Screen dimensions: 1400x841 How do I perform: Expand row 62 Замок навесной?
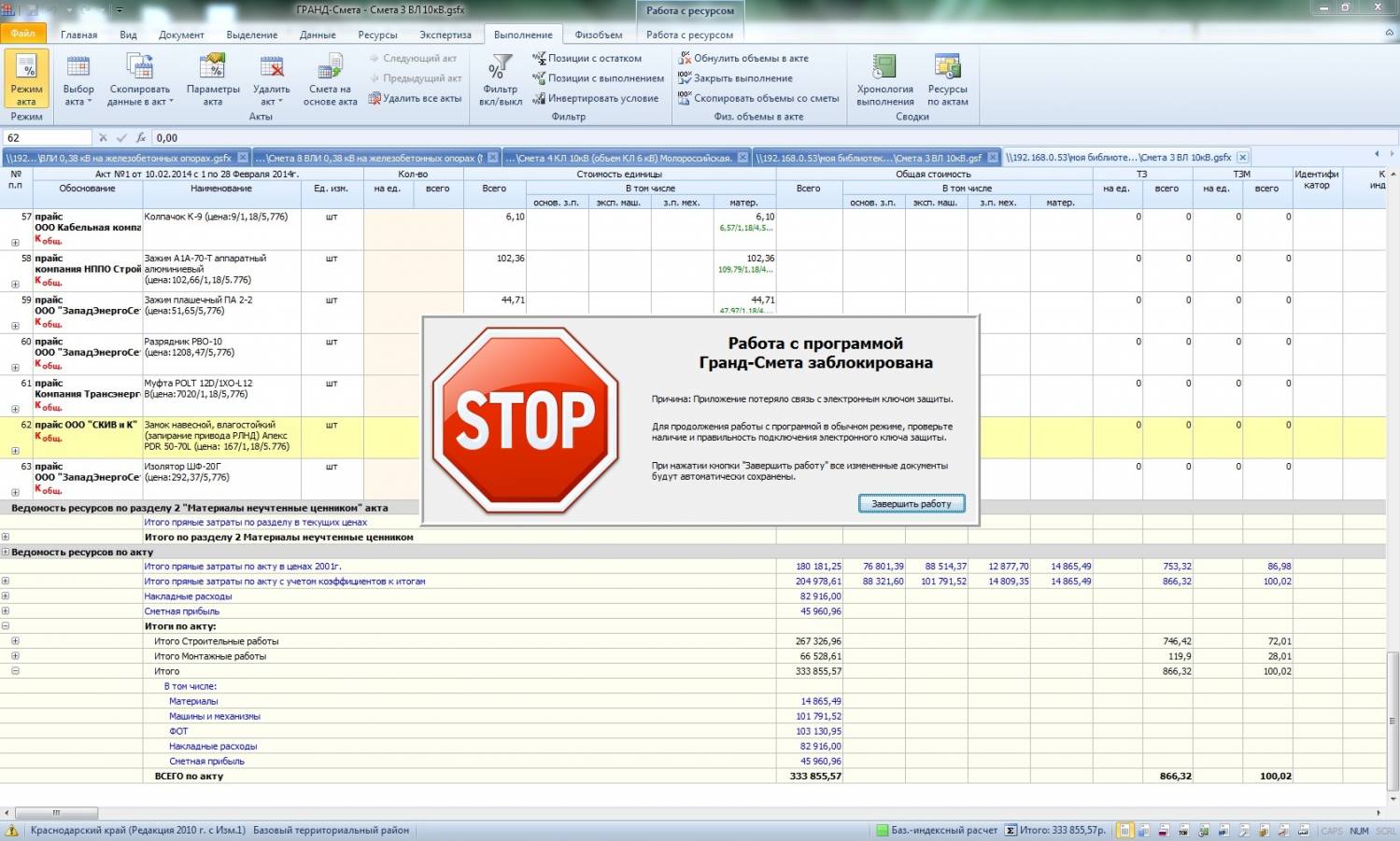pyautogui.click(x=15, y=451)
